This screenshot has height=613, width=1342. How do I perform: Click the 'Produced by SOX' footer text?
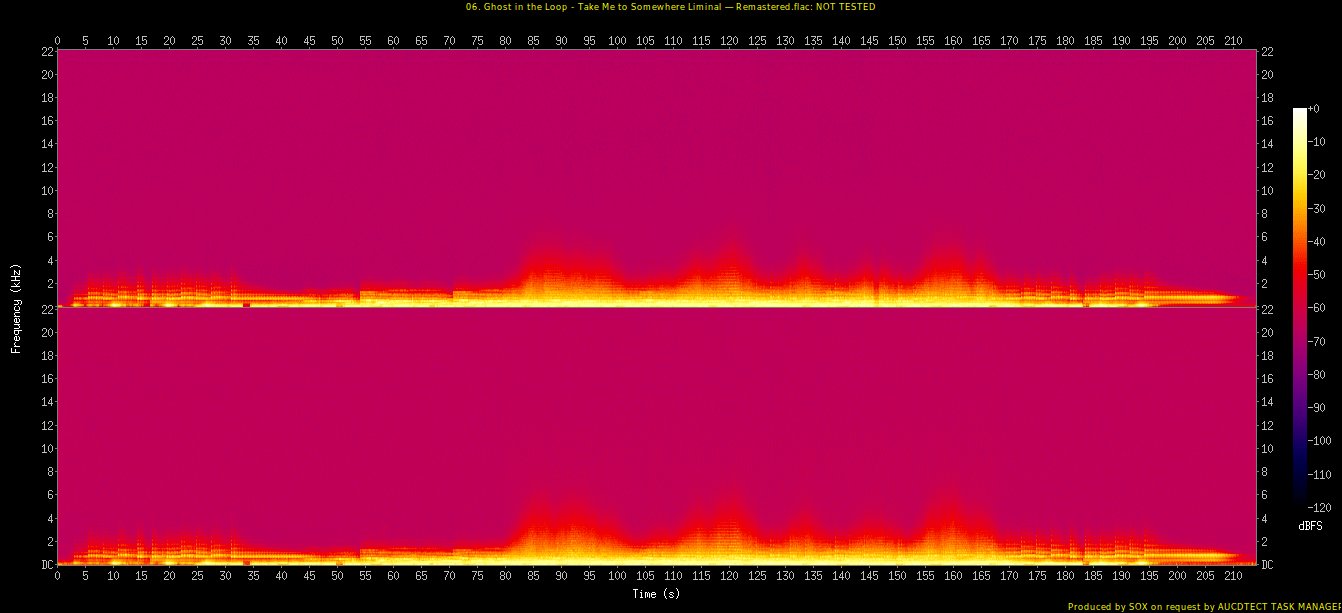tap(1204, 606)
